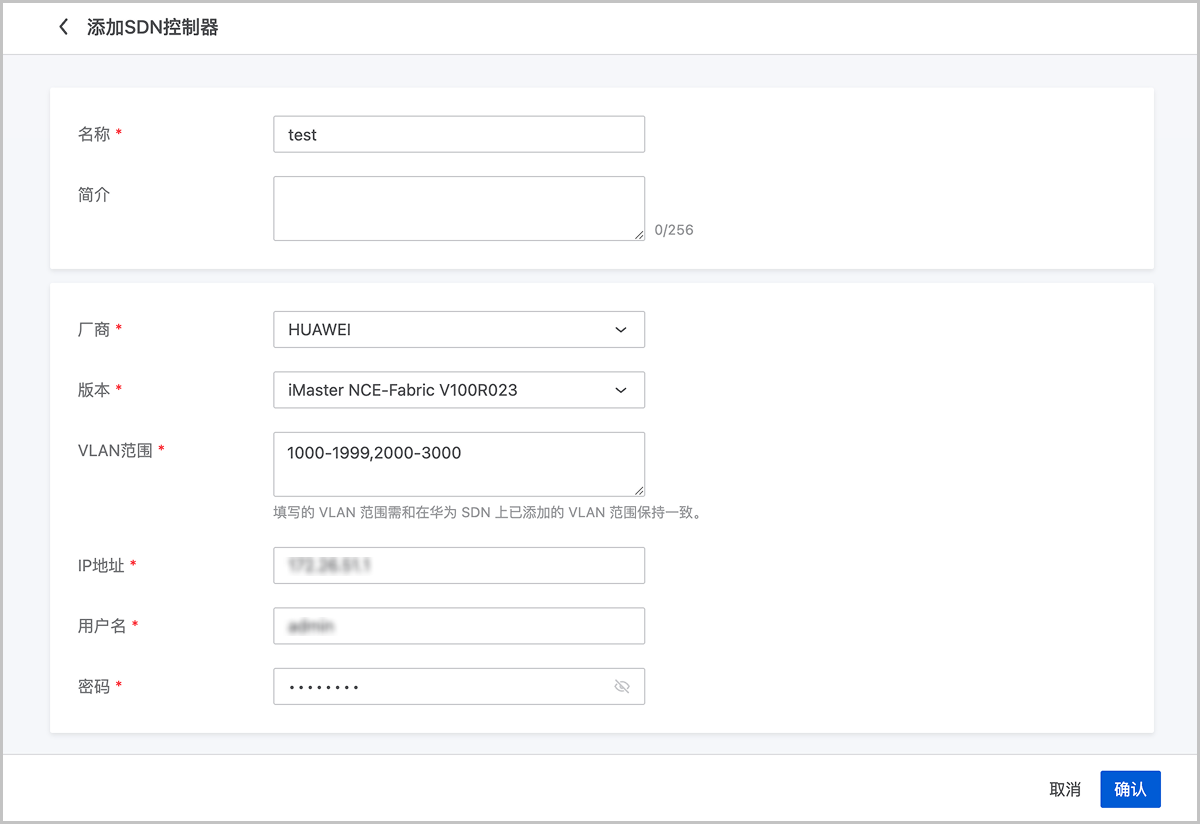Click inside the empty 简介 text area
Viewport: 1200px width, 824px height.
458,208
